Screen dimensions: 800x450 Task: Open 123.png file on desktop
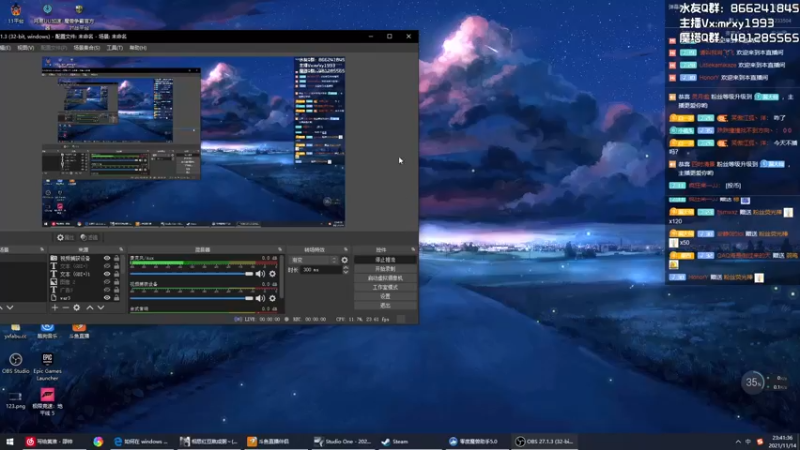click(15, 401)
